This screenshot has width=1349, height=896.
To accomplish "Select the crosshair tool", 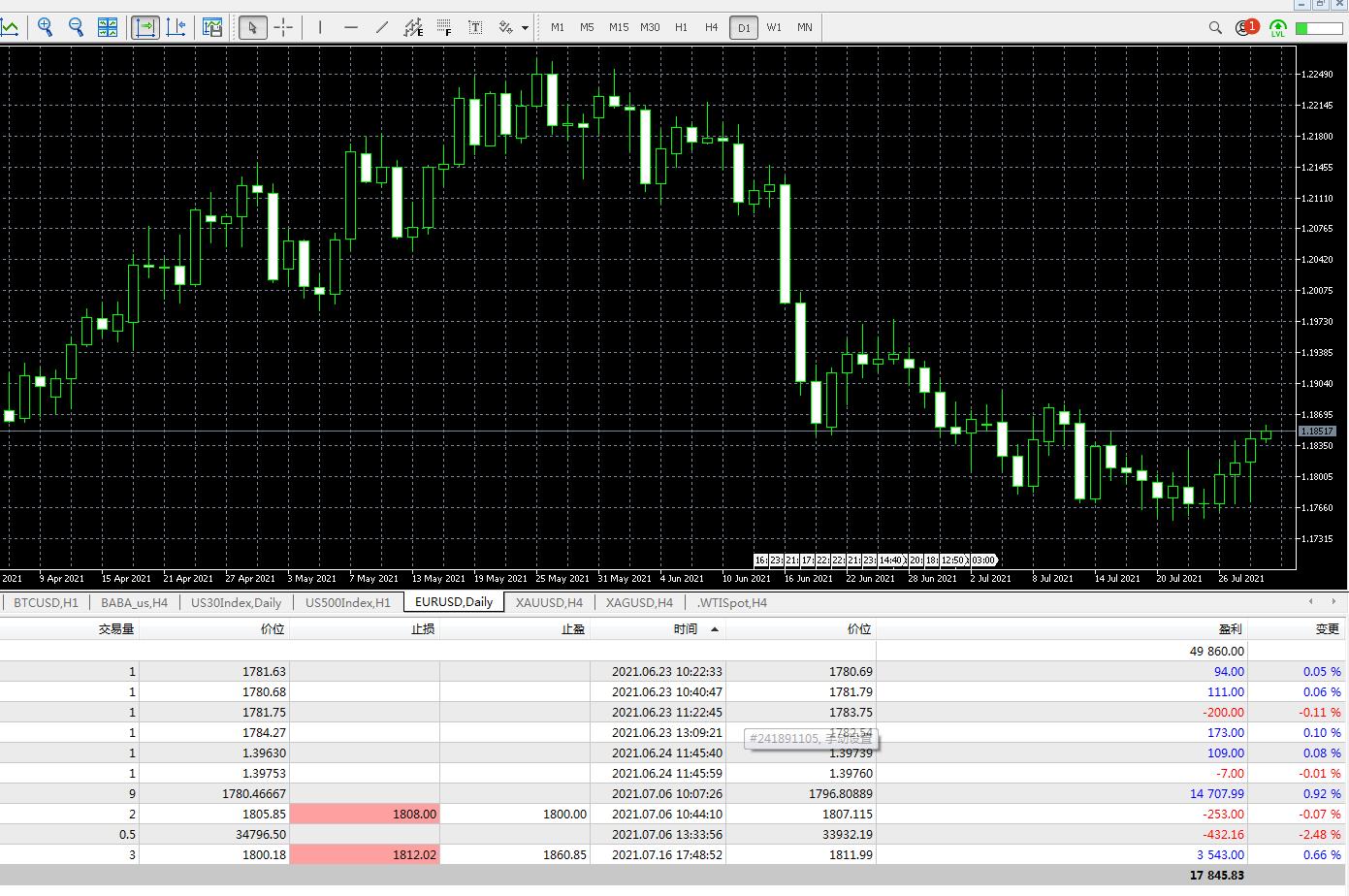I will point(283,27).
